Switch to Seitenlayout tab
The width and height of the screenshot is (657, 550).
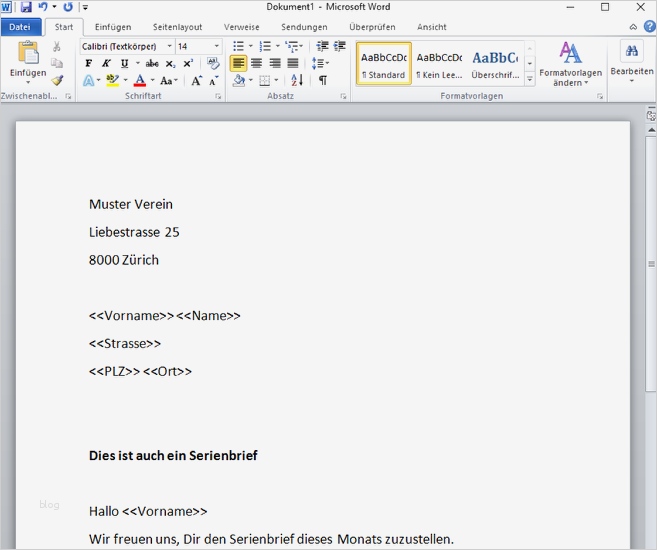pos(177,27)
